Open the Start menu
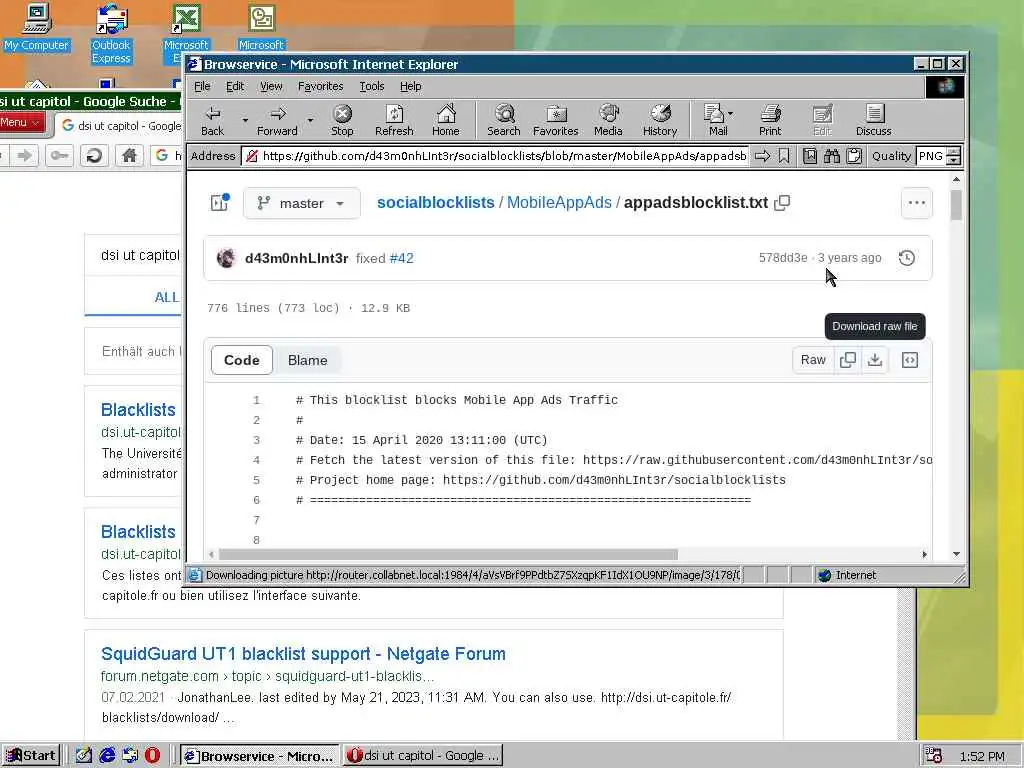This screenshot has width=1024, height=768. (31, 756)
